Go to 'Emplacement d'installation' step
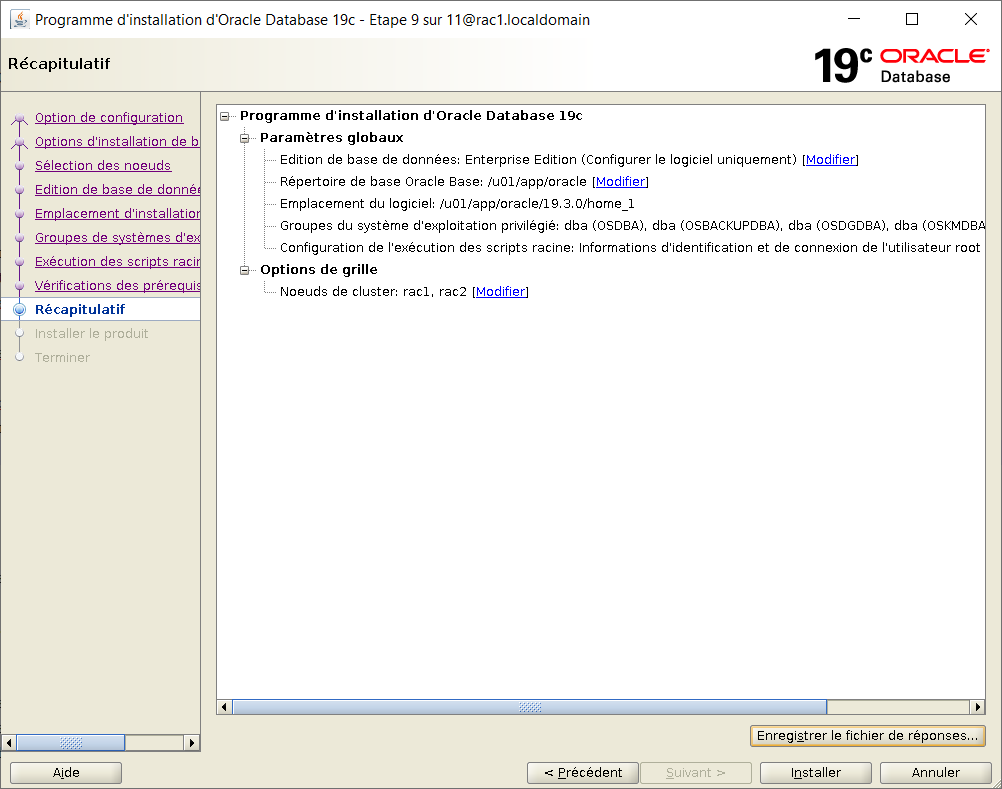The height and width of the screenshot is (789, 1002). coord(117,213)
